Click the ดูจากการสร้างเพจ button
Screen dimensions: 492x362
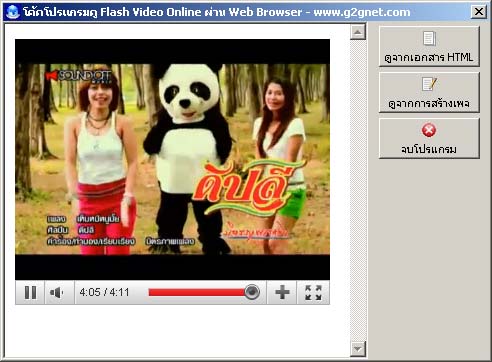point(429,92)
